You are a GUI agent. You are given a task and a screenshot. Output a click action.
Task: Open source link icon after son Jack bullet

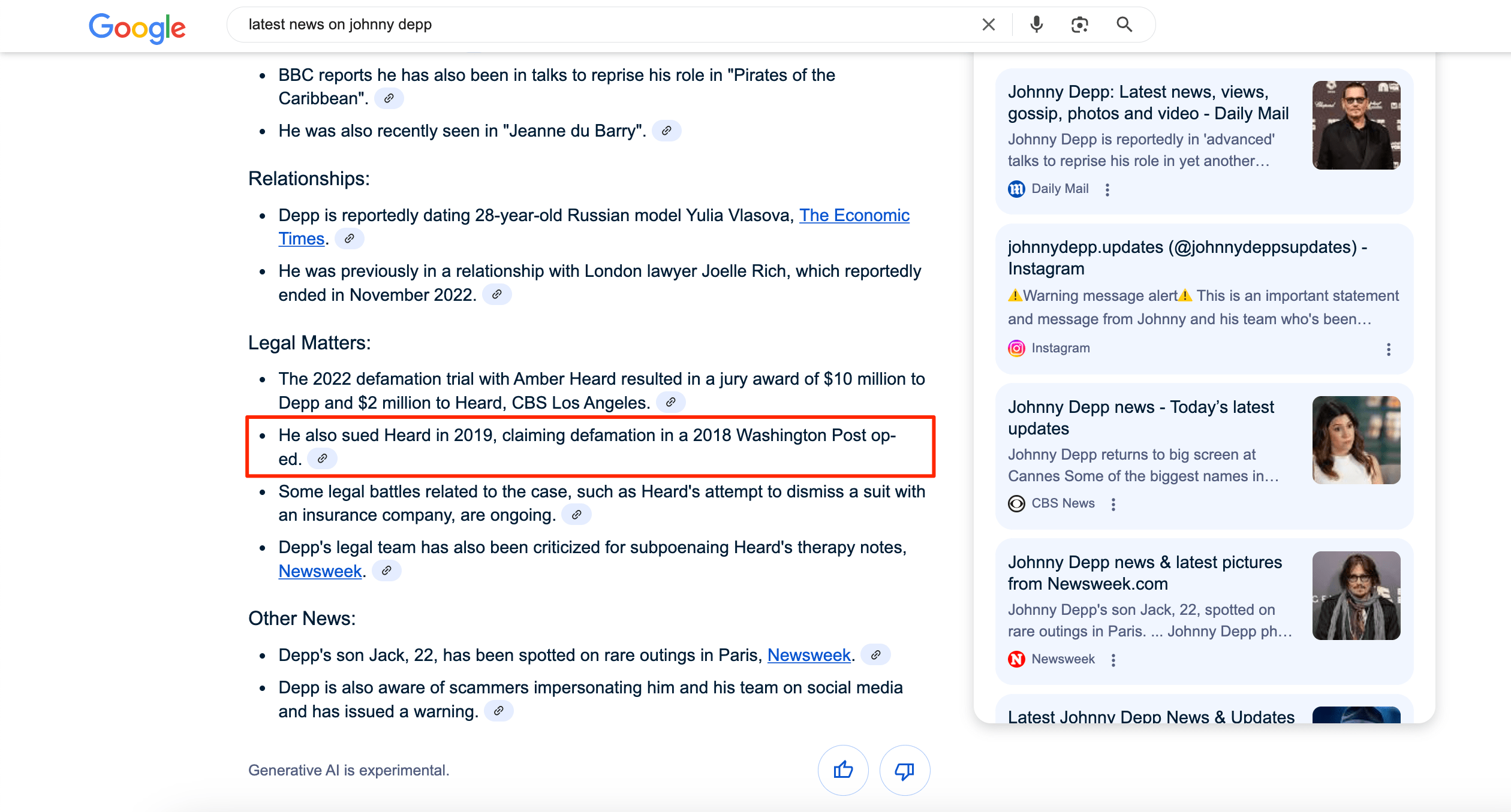tap(876, 655)
